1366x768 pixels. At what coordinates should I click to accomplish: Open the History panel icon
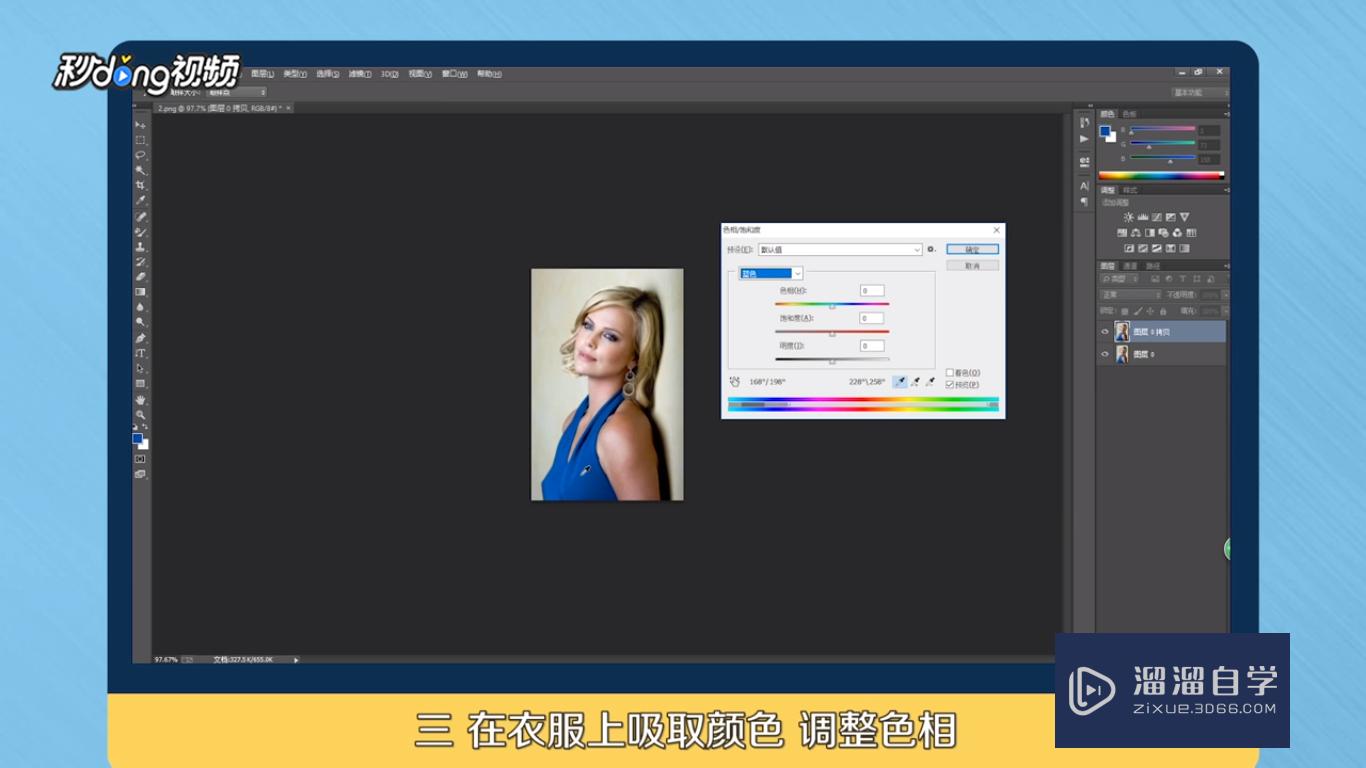[x=1084, y=122]
